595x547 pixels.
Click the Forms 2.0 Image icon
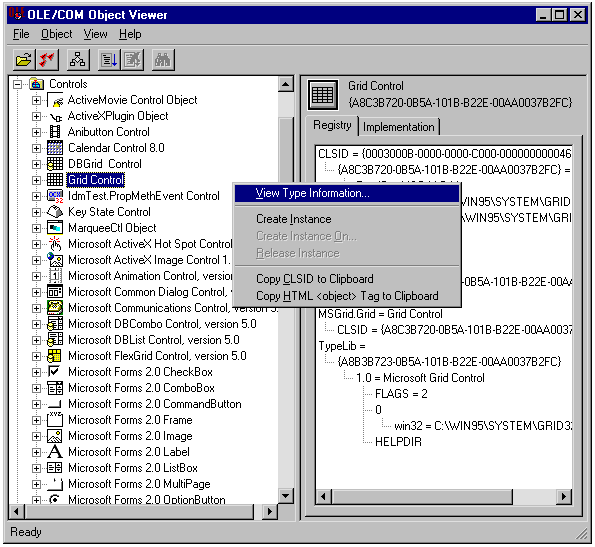pyautogui.click(x=55, y=436)
